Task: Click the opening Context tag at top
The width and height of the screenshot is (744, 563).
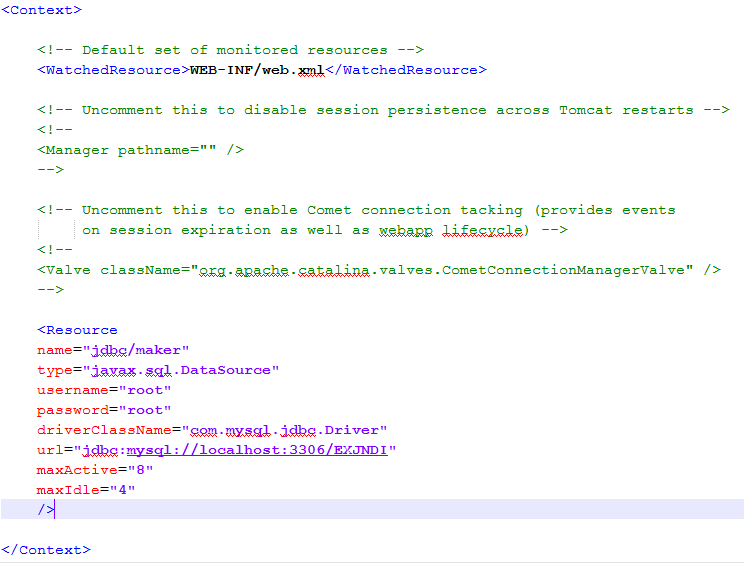Action: (x=42, y=10)
